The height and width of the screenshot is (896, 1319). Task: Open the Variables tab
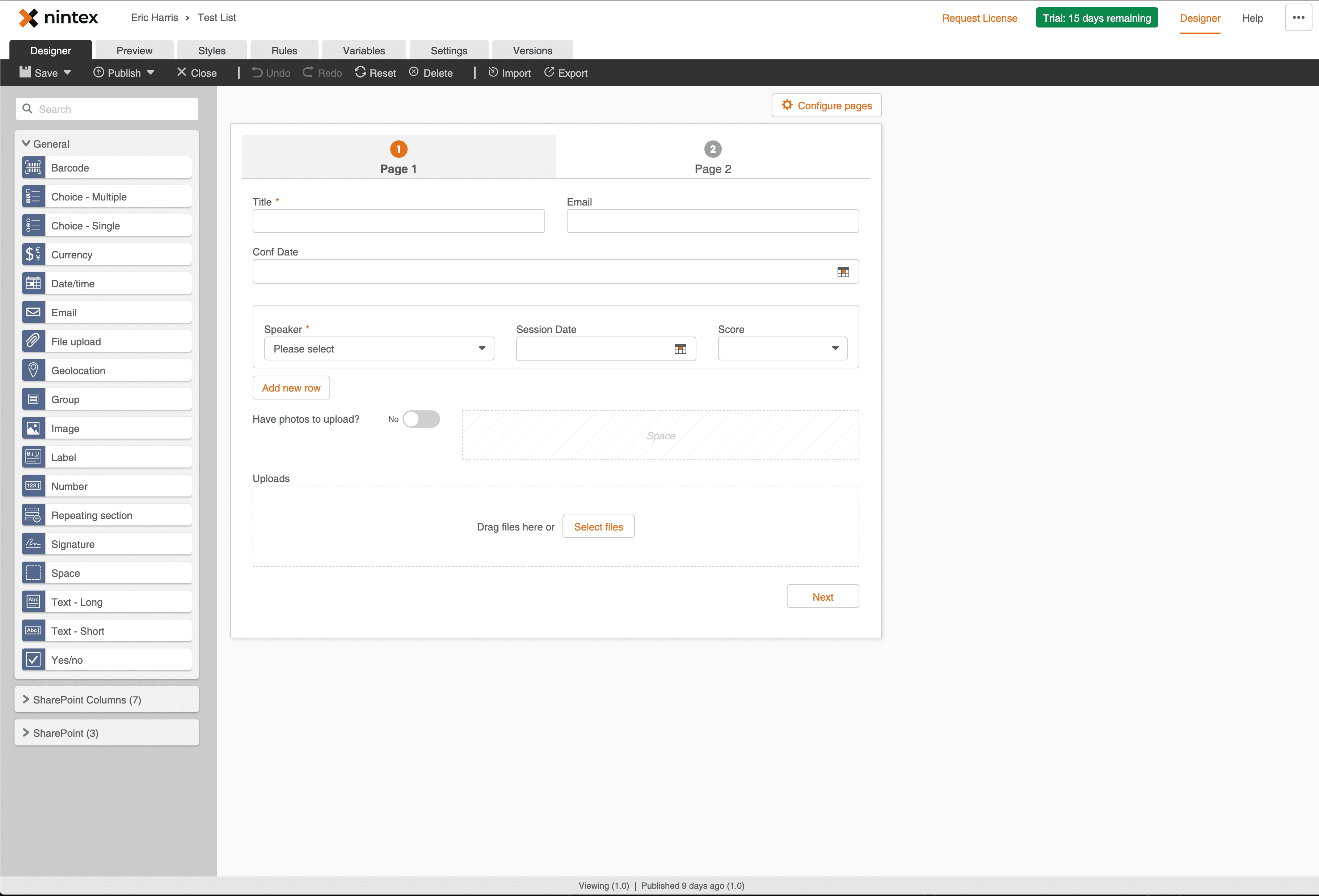point(364,50)
